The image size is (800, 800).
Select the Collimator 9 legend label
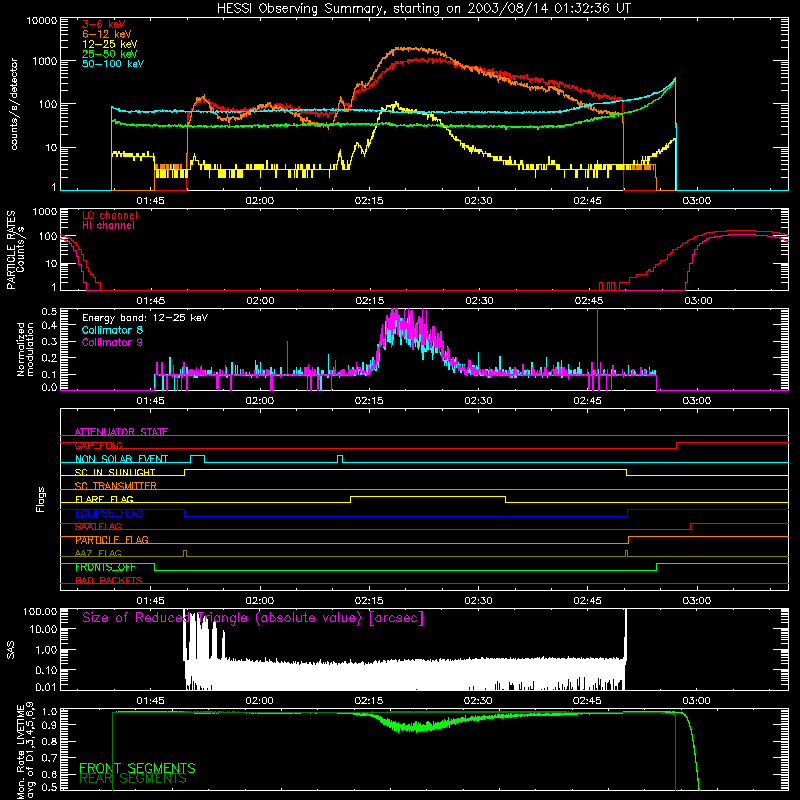pyautogui.click(x=112, y=342)
